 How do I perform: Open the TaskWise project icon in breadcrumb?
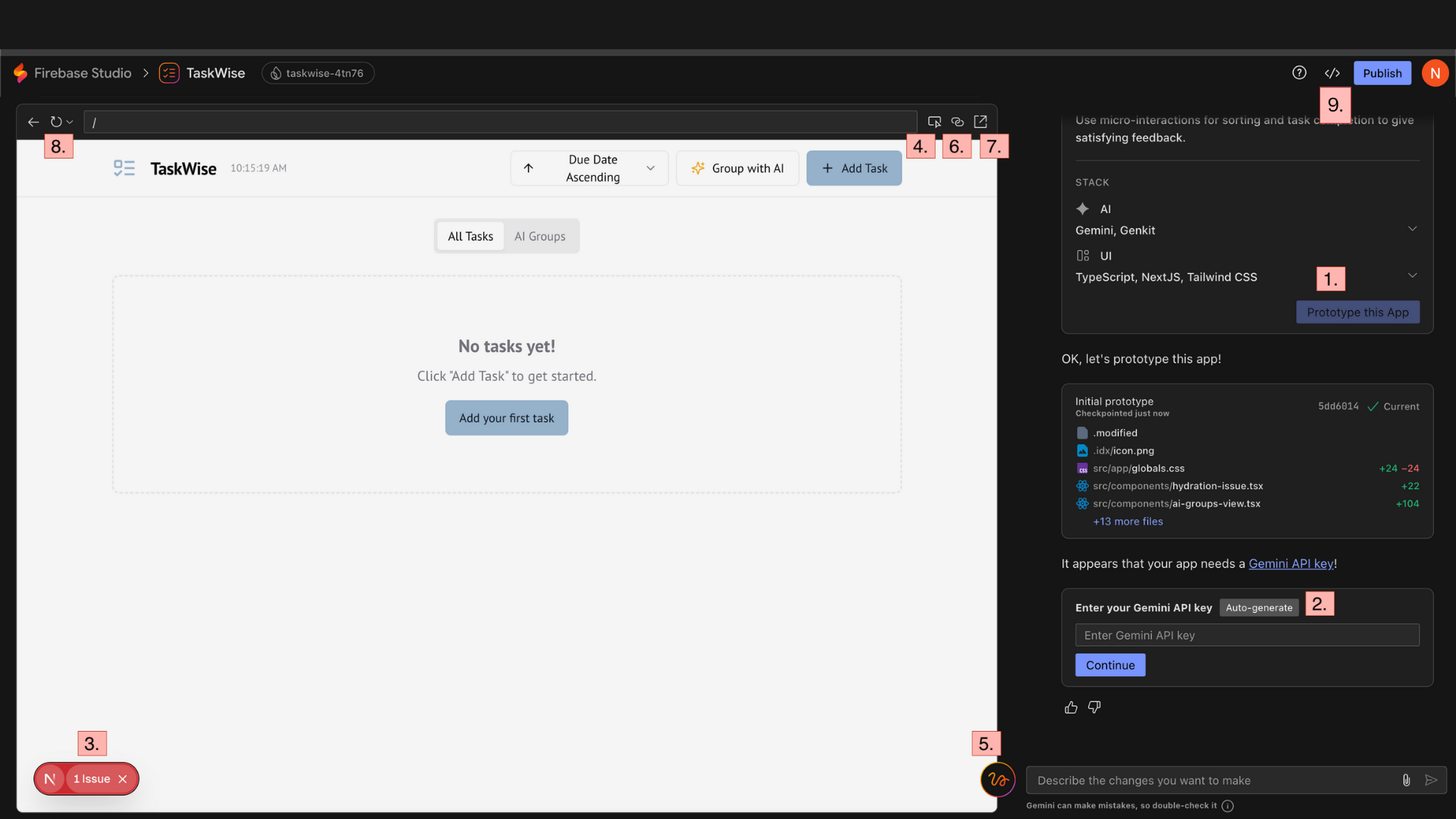click(169, 73)
